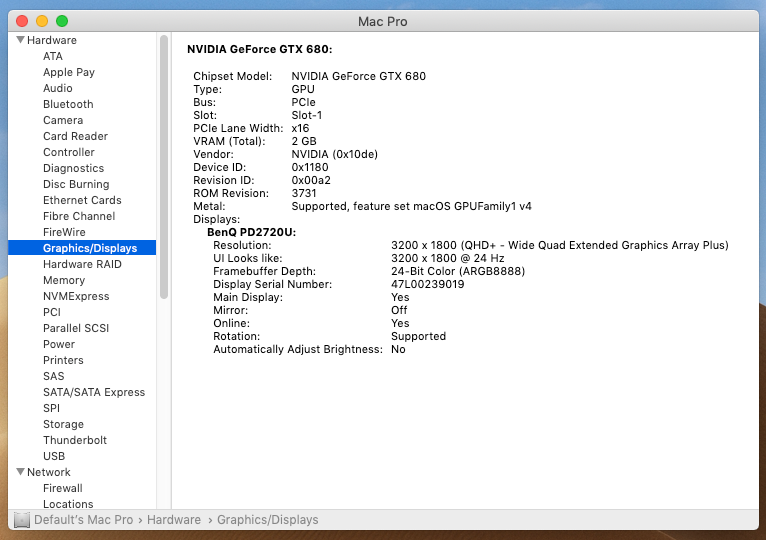This screenshot has width=766, height=540.
Task: Select the Controller entry
Action: [x=69, y=152]
